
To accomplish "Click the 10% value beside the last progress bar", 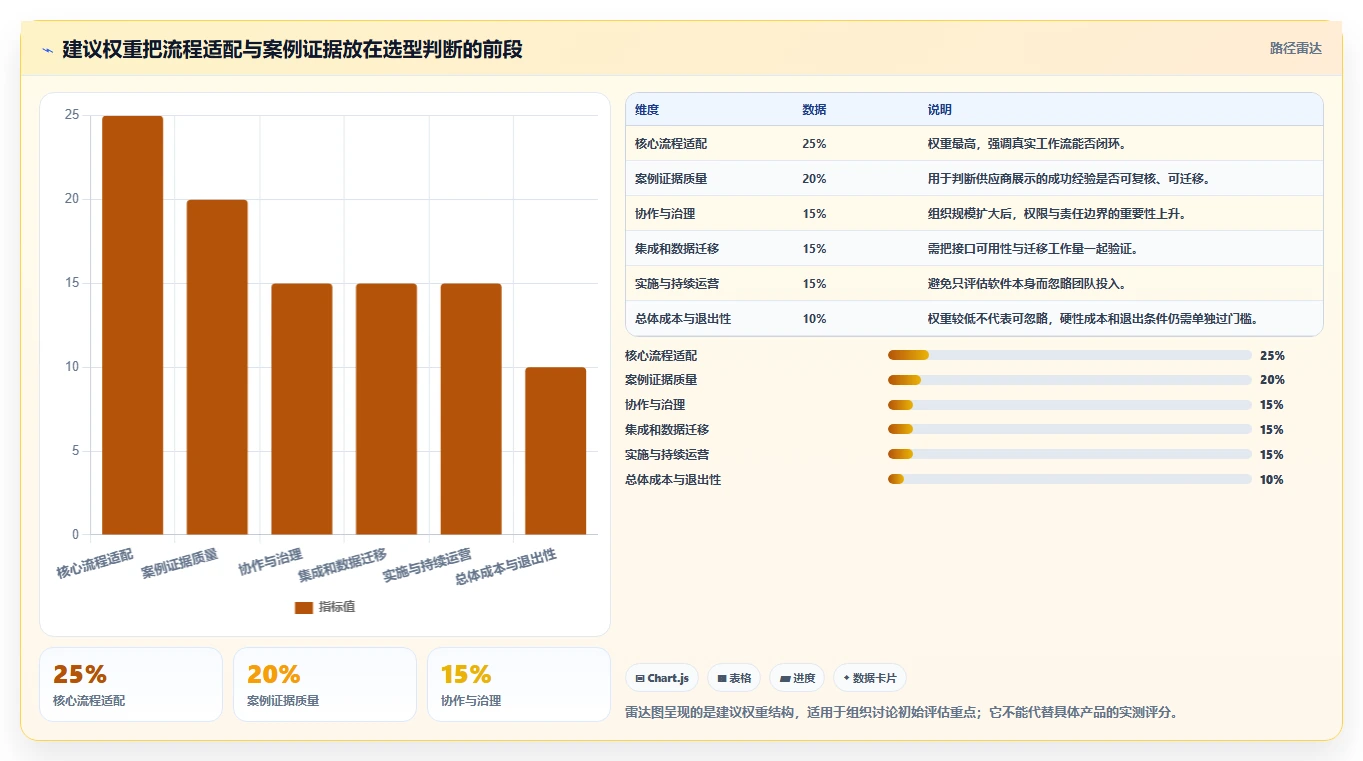I will [x=1272, y=480].
